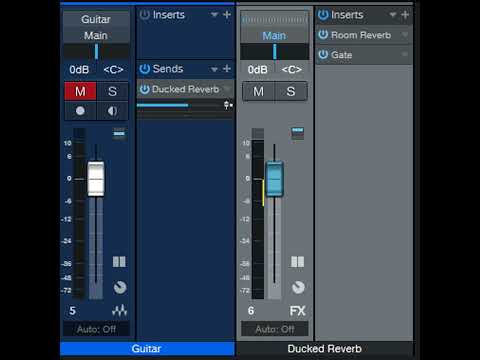
Task: Click the Guitar pan control
Action: coord(96,52)
